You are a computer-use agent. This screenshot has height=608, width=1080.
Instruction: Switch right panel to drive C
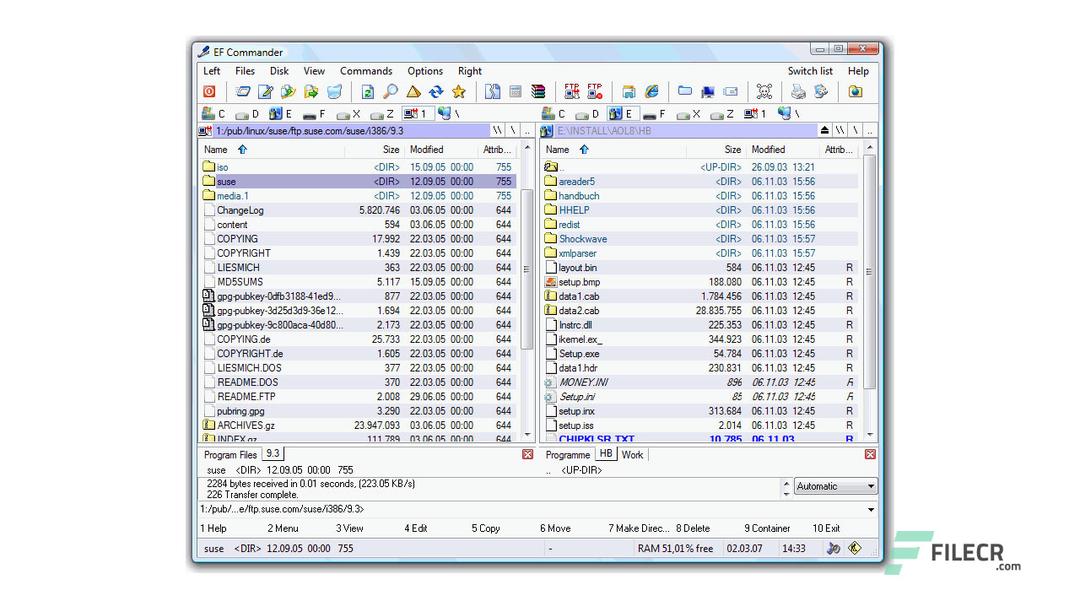click(x=555, y=114)
